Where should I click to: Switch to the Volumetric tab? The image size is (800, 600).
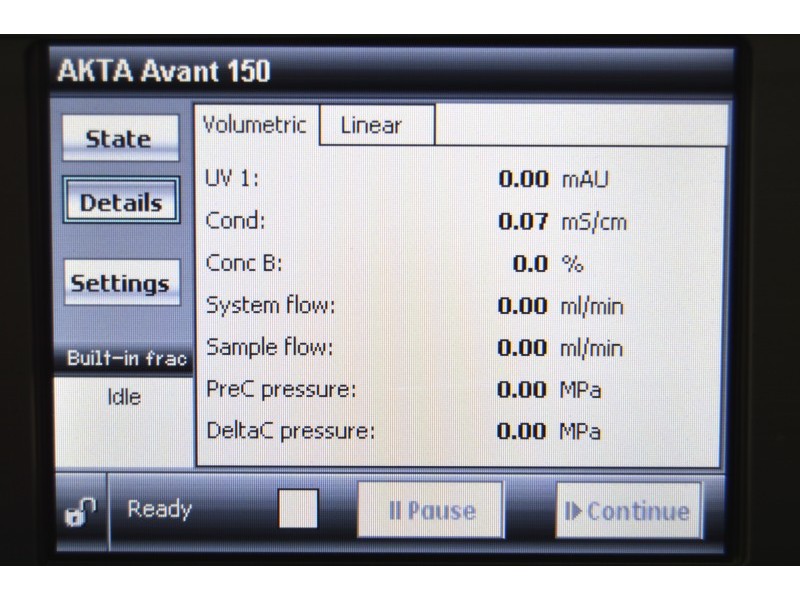click(257, 125)
